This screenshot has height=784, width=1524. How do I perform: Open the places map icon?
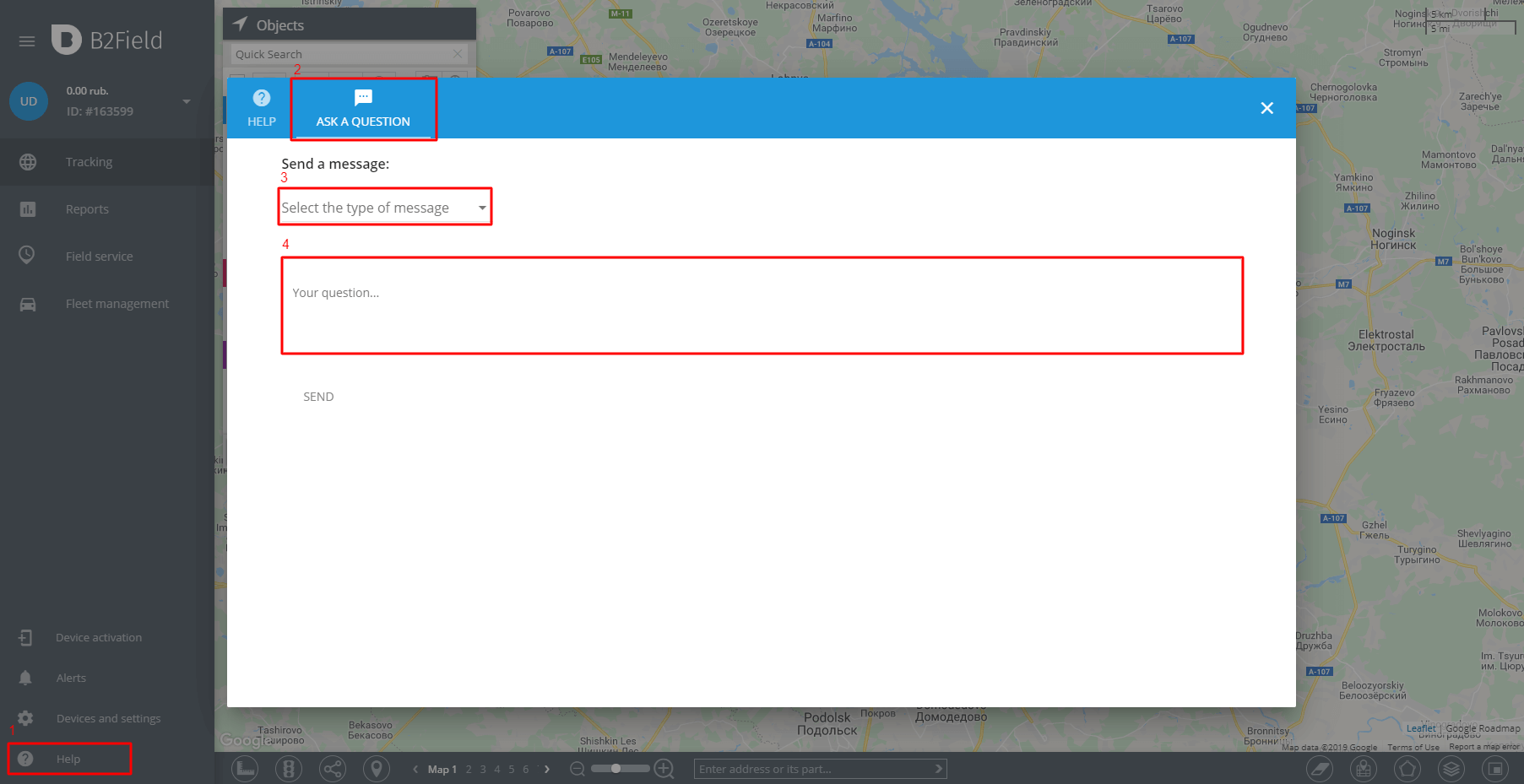(x=1364, y=769)
